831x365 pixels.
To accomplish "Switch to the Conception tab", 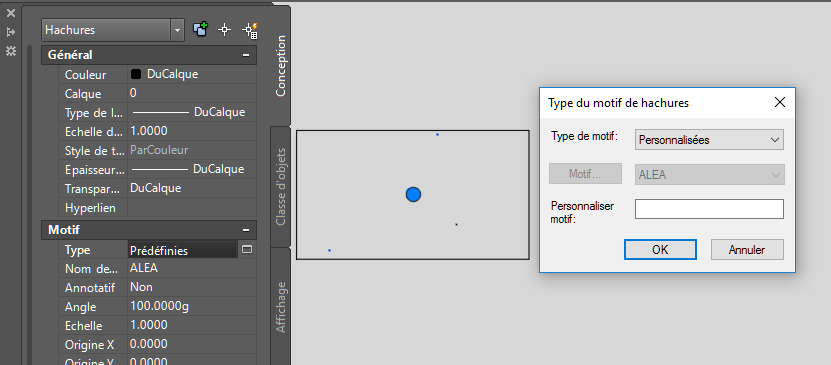I will point(280,66).
